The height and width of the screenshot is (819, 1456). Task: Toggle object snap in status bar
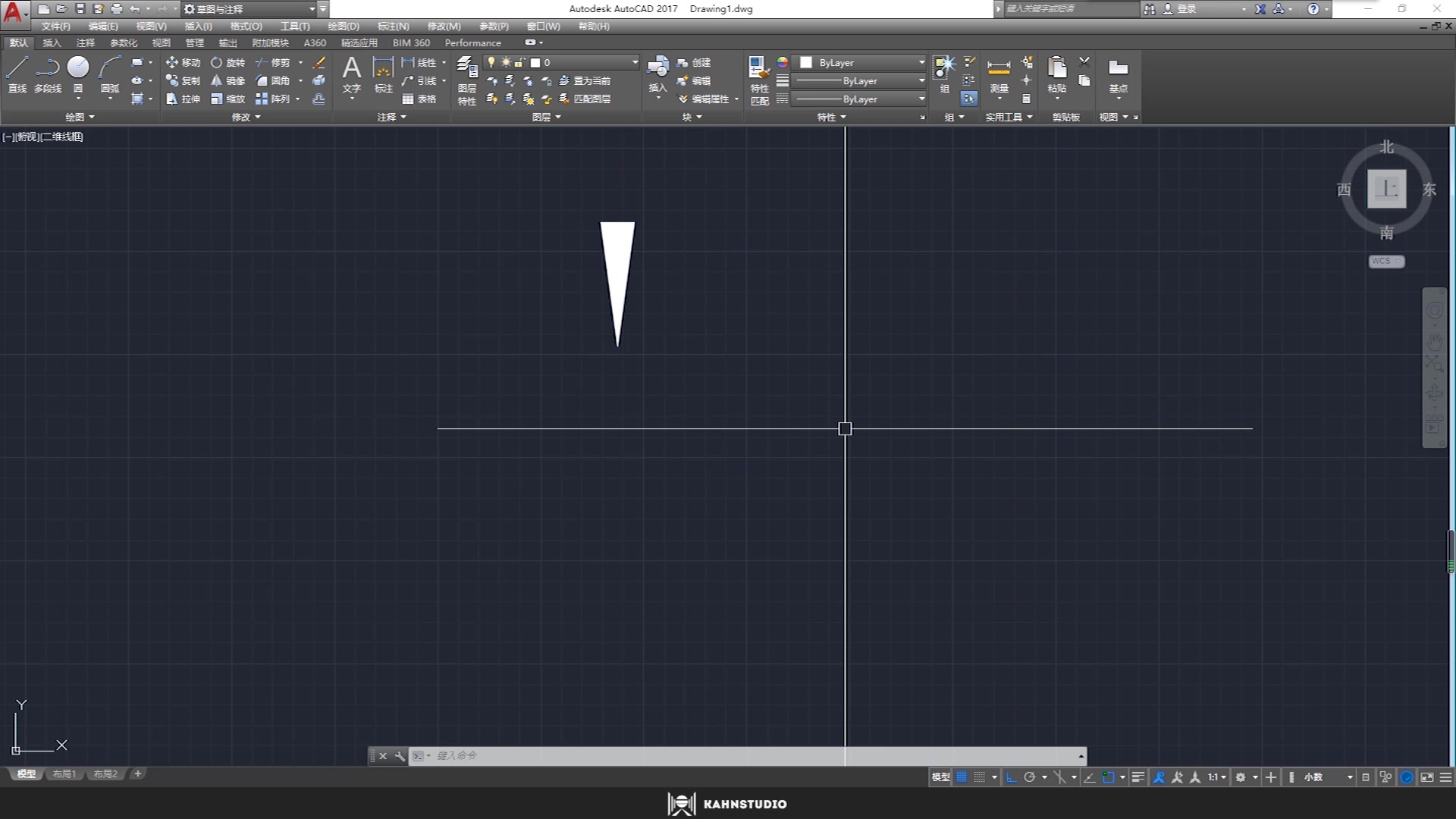click(x=1108, y=777)
